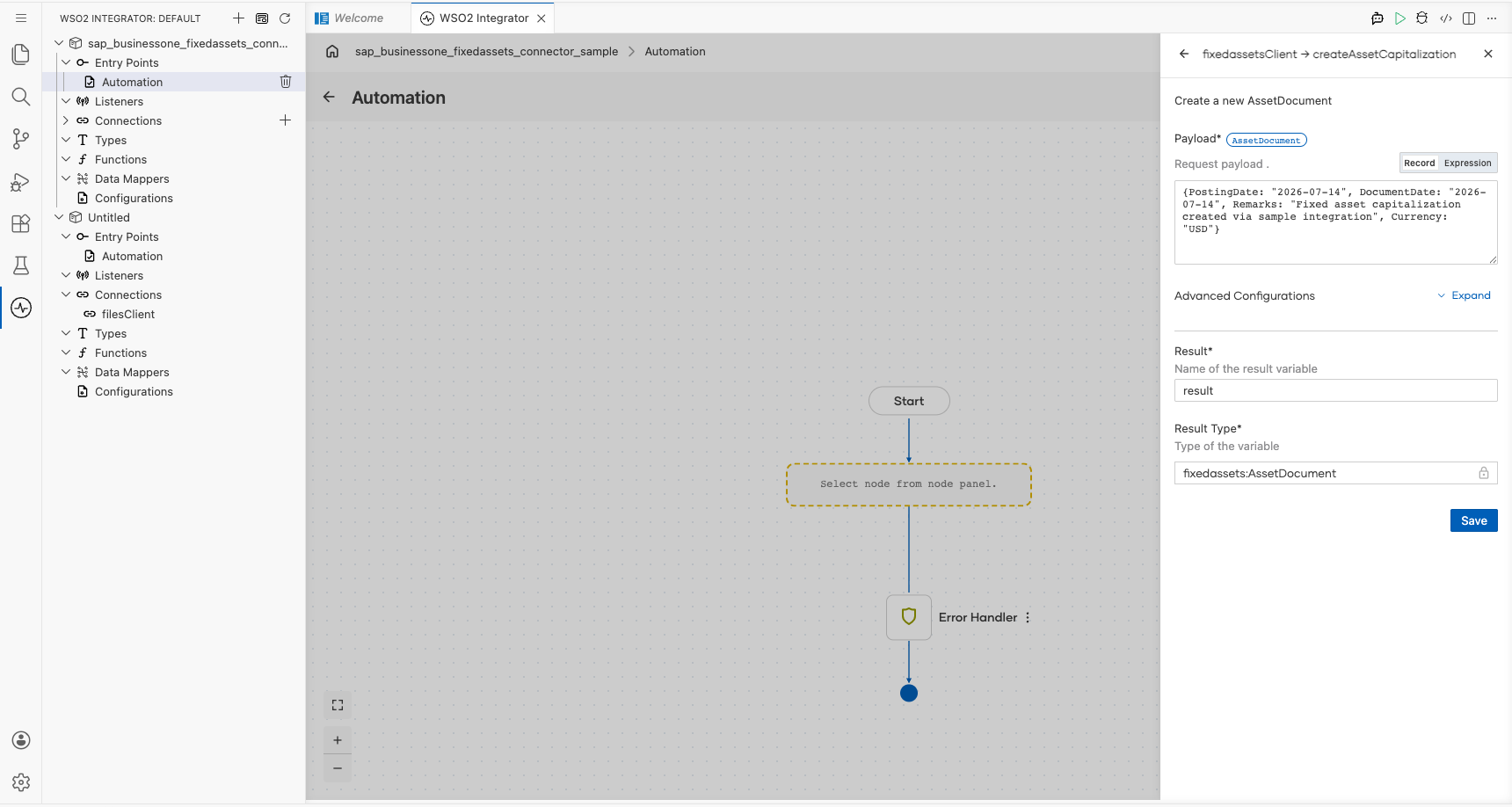
Task: Open the Extensions view
Action: [21, 223]
